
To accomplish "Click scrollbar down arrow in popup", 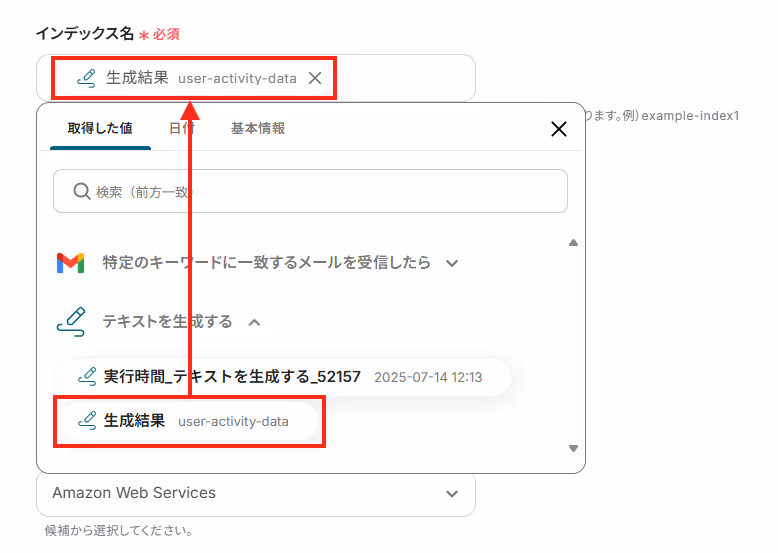I will pyautogui.click(x=574, y=448).
